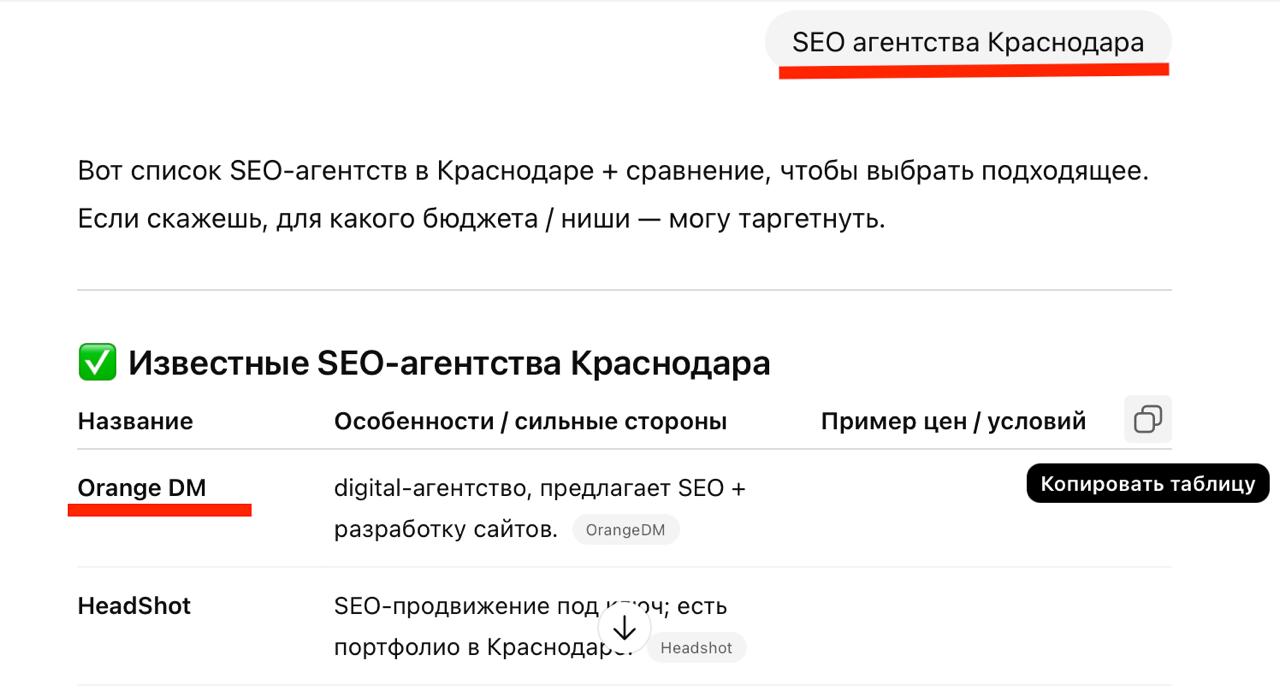The width and height of the screenshot is (1280, 691).
Task: Open the Headshot source citation pill
Action: [697, 647]
